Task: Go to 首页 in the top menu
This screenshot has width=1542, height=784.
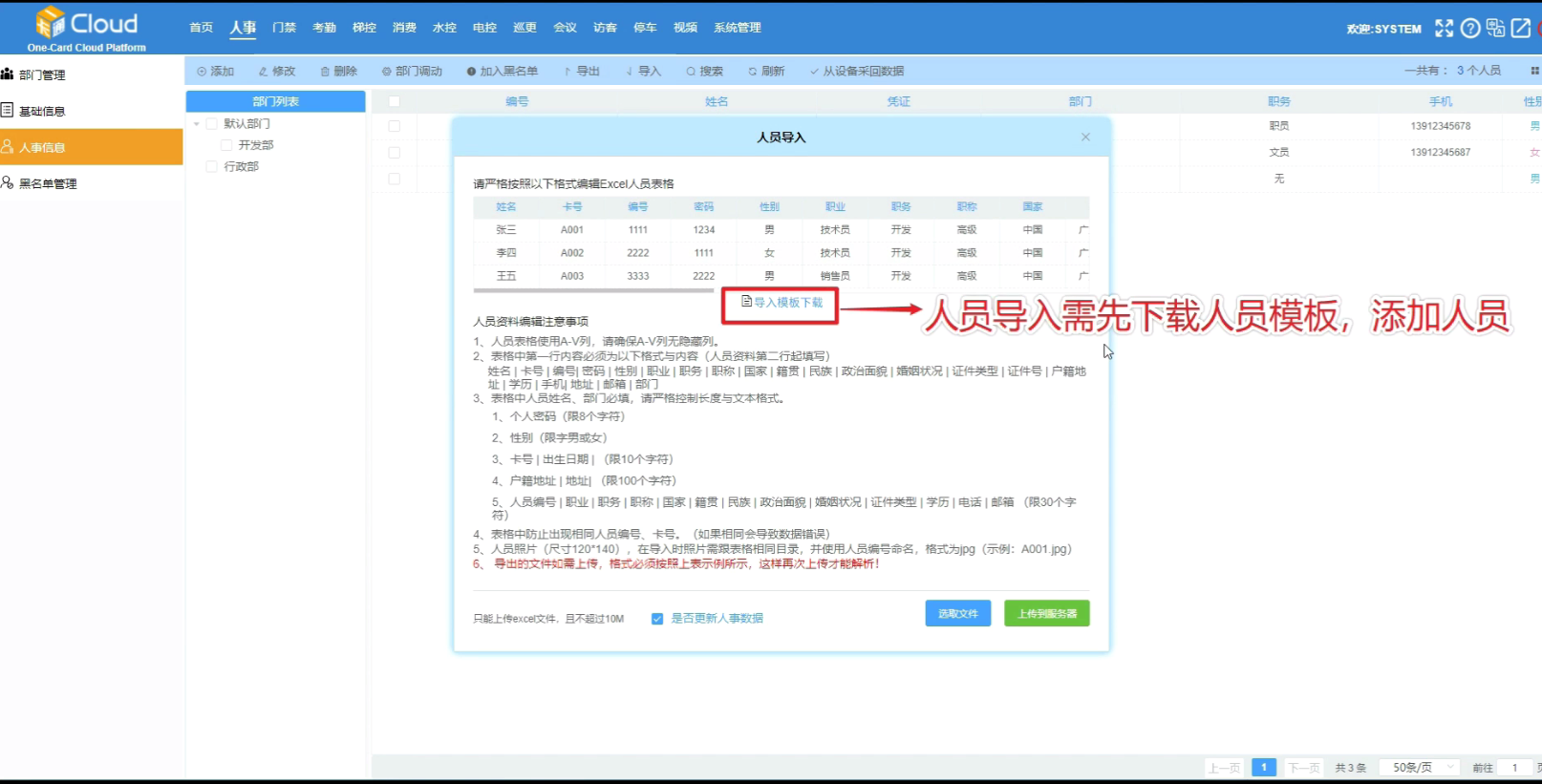Action: [x=202, y=28]
